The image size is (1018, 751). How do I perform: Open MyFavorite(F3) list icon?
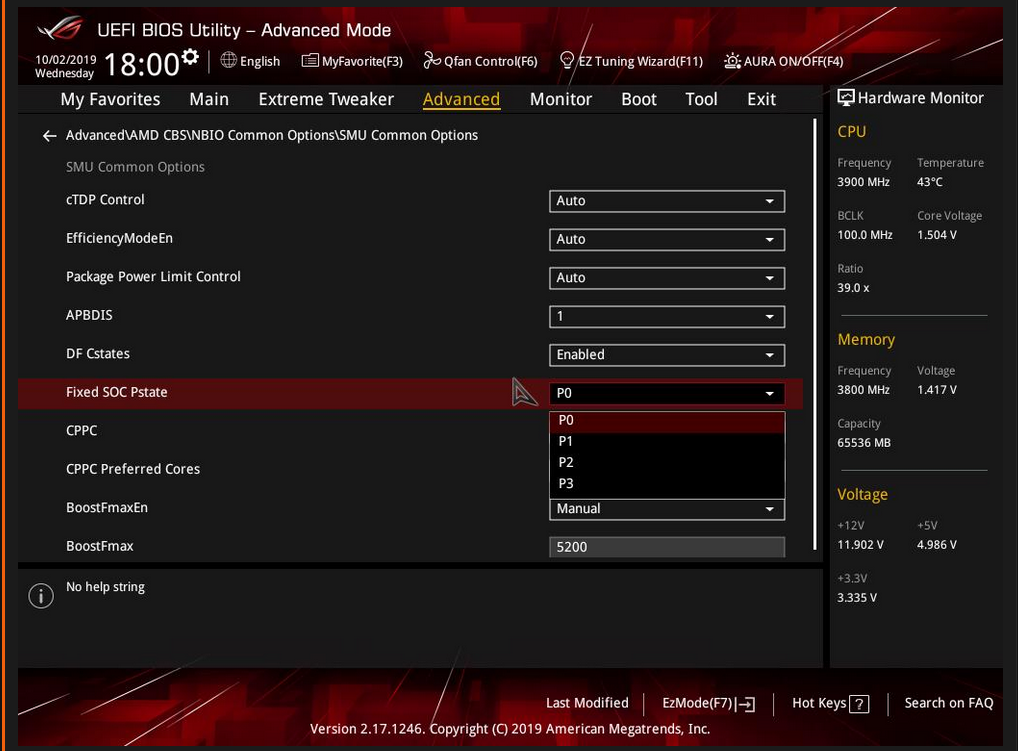click(310, 60)
